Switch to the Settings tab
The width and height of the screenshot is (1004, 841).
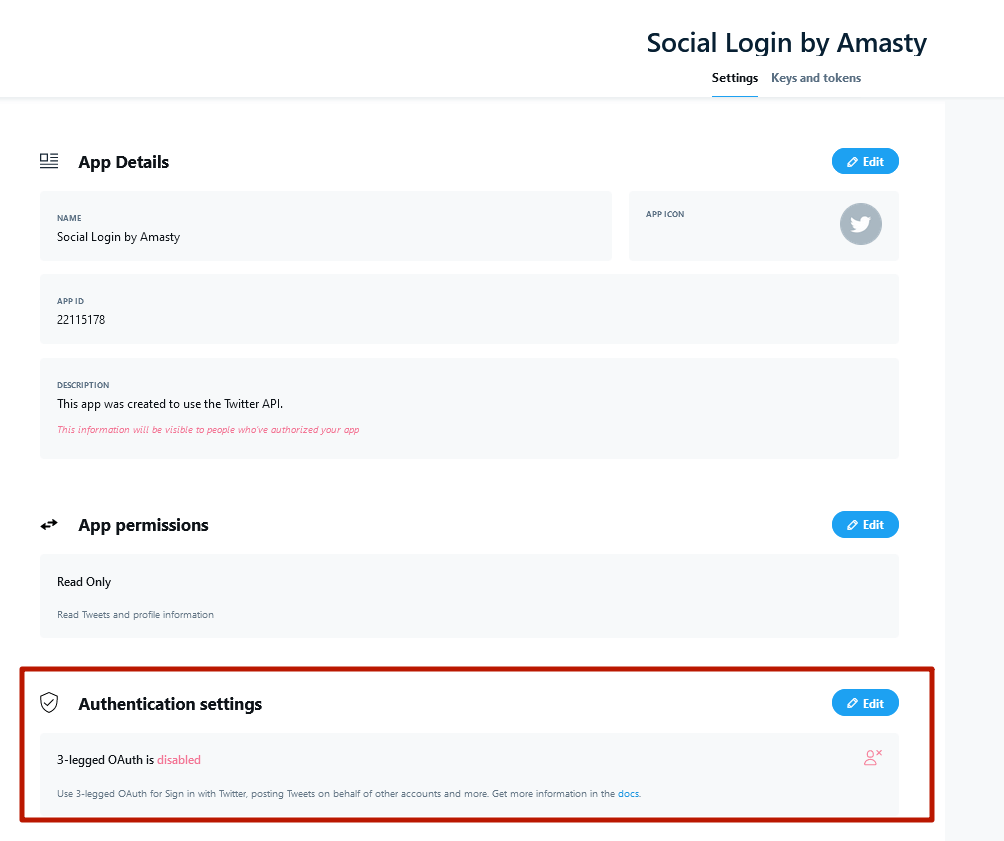pos(734,78)
